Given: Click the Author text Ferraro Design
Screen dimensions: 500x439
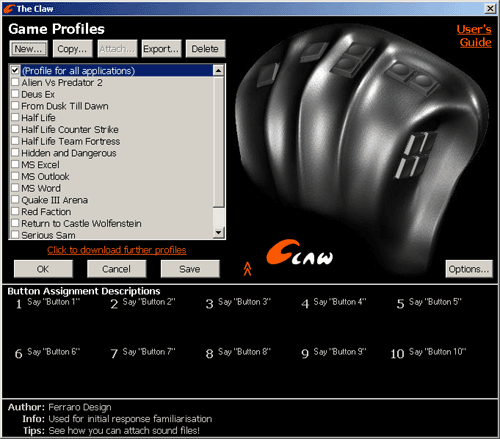Looking at the screenshot, I should click(80, 407).
